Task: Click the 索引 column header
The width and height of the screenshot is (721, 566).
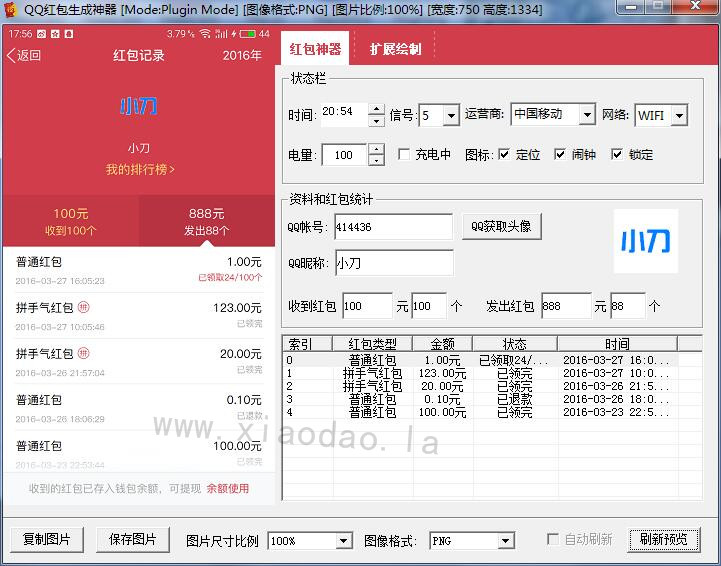Action: pyautogui.click(x=307, y=343)
